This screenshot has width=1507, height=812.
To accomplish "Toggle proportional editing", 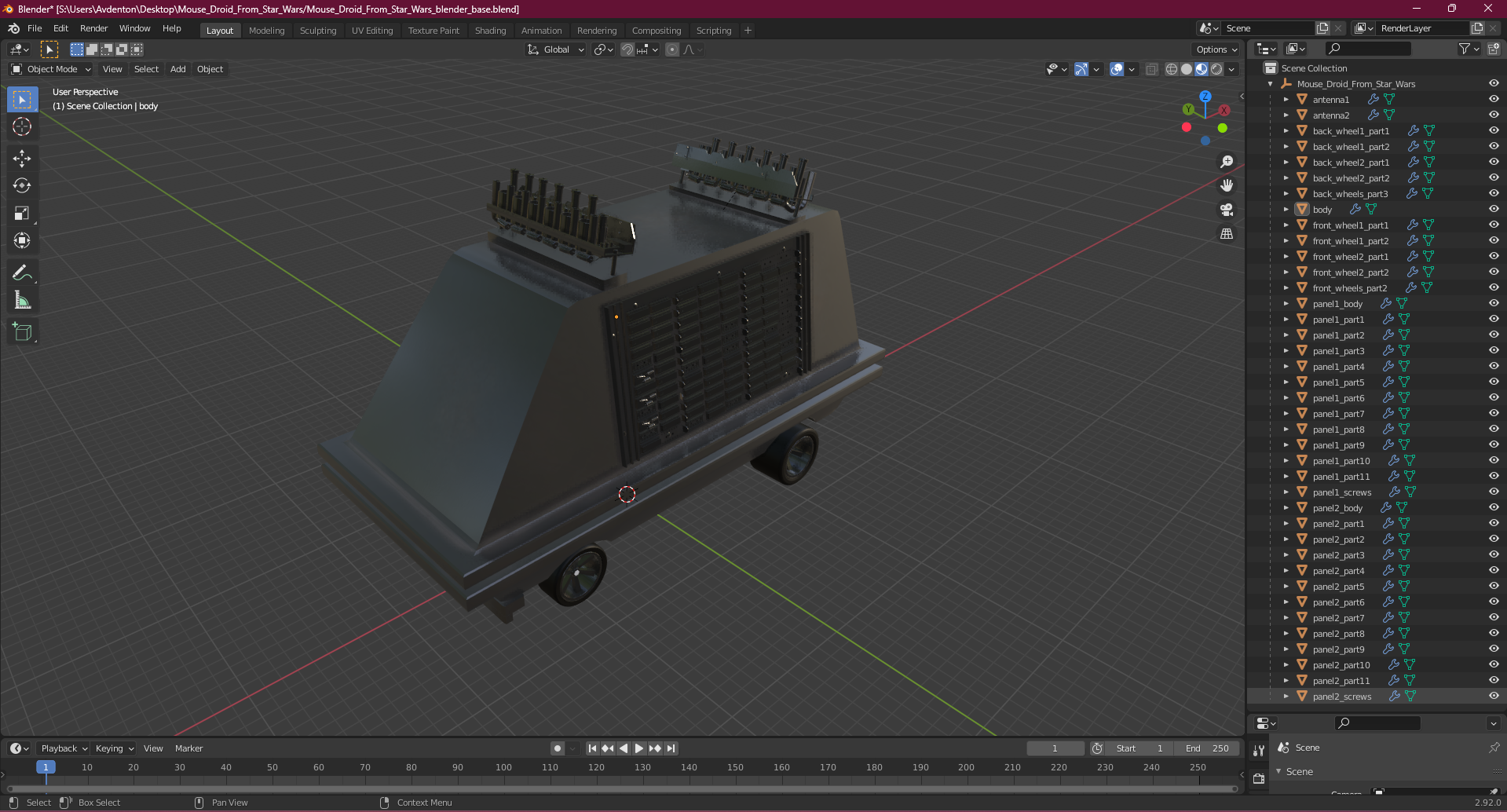I will click(x=672, y=49).
